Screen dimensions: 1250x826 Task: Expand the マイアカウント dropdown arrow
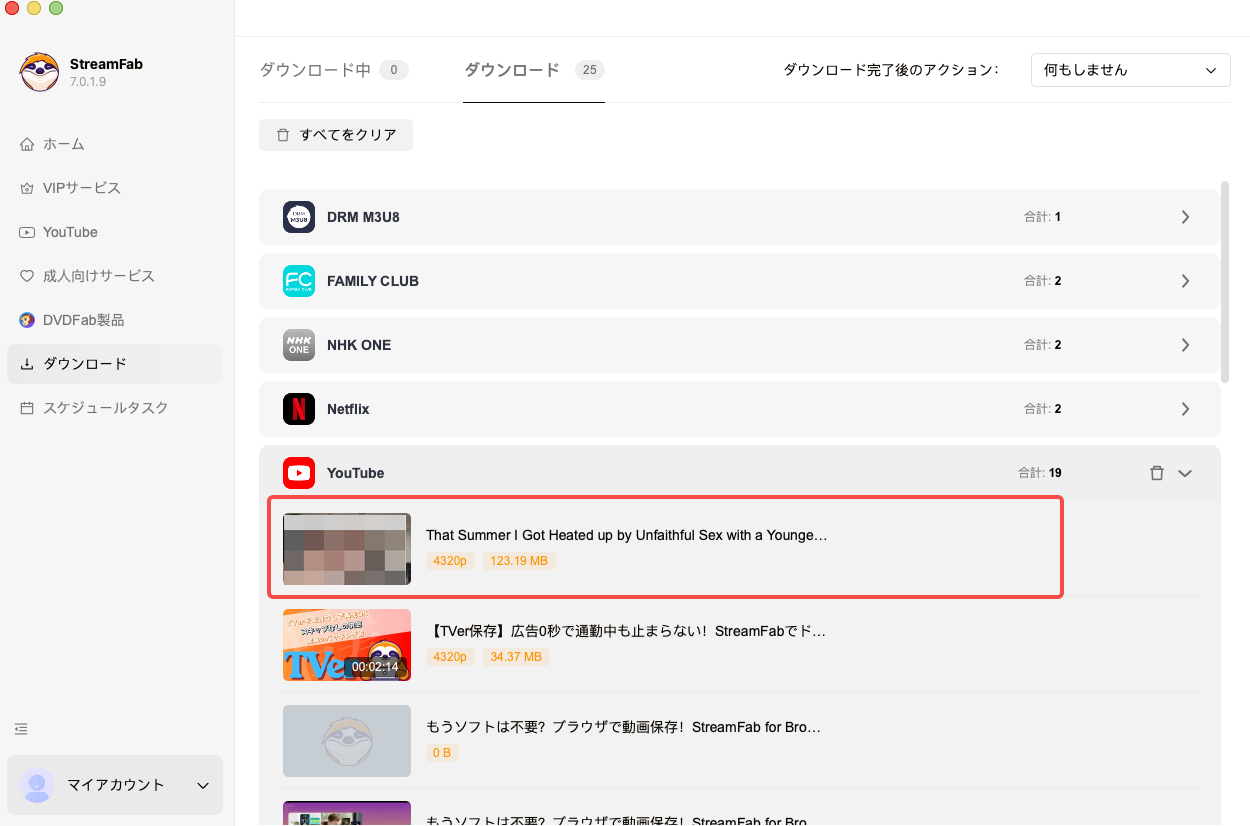[x=203, y=786]
